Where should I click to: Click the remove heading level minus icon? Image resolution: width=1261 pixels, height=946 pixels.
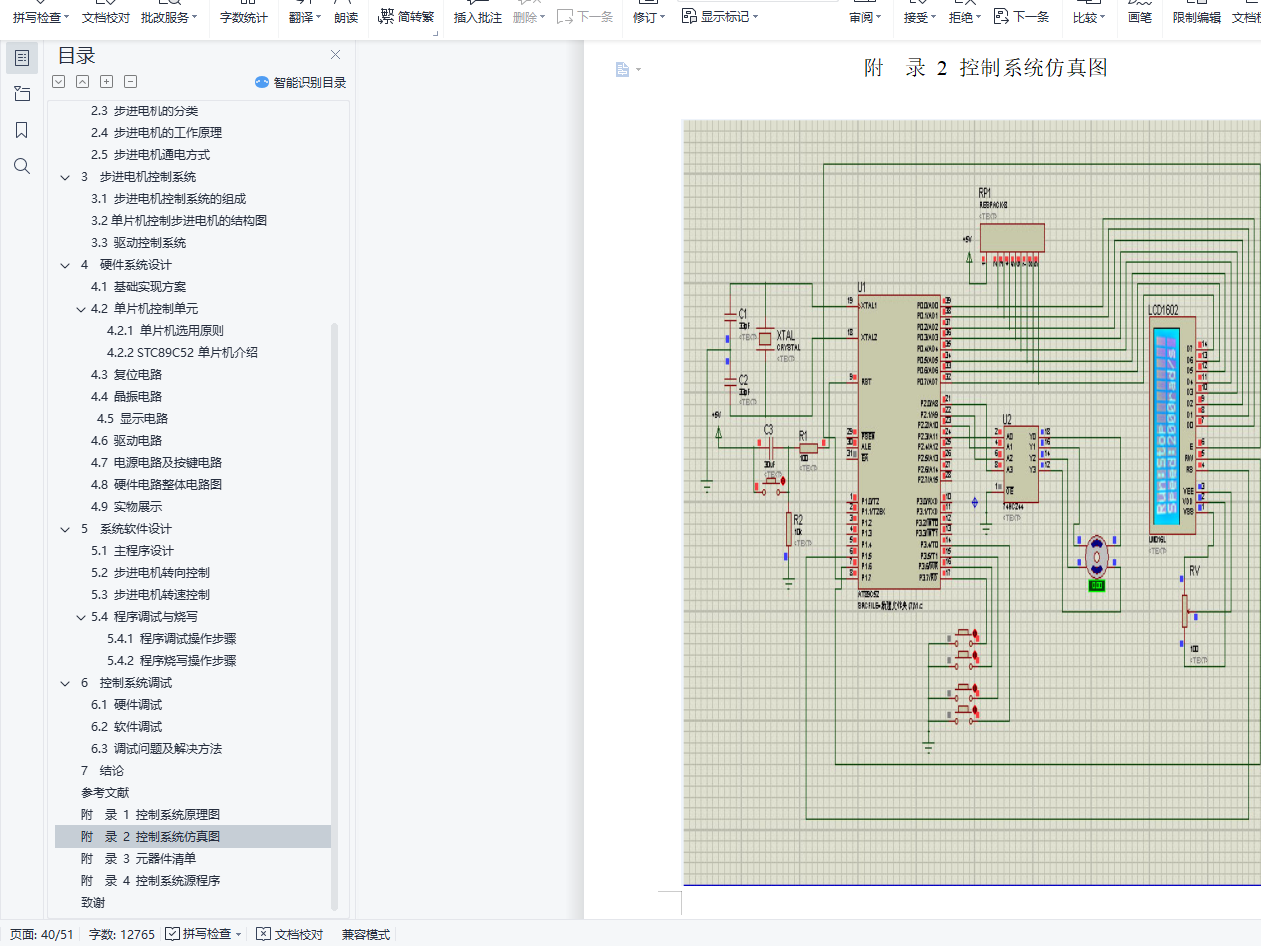pyautogui.click(x=131, y=82)
